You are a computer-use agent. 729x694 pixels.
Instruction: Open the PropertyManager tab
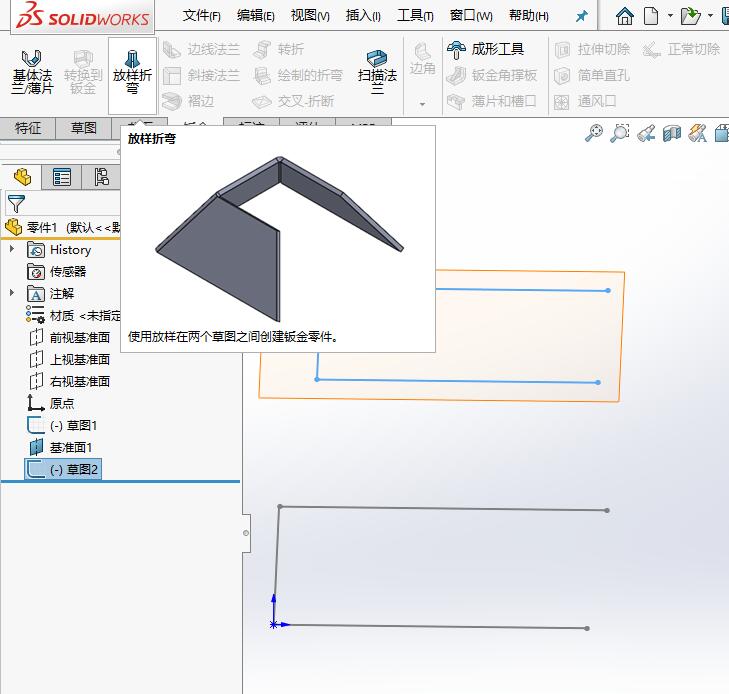(61, 177)
